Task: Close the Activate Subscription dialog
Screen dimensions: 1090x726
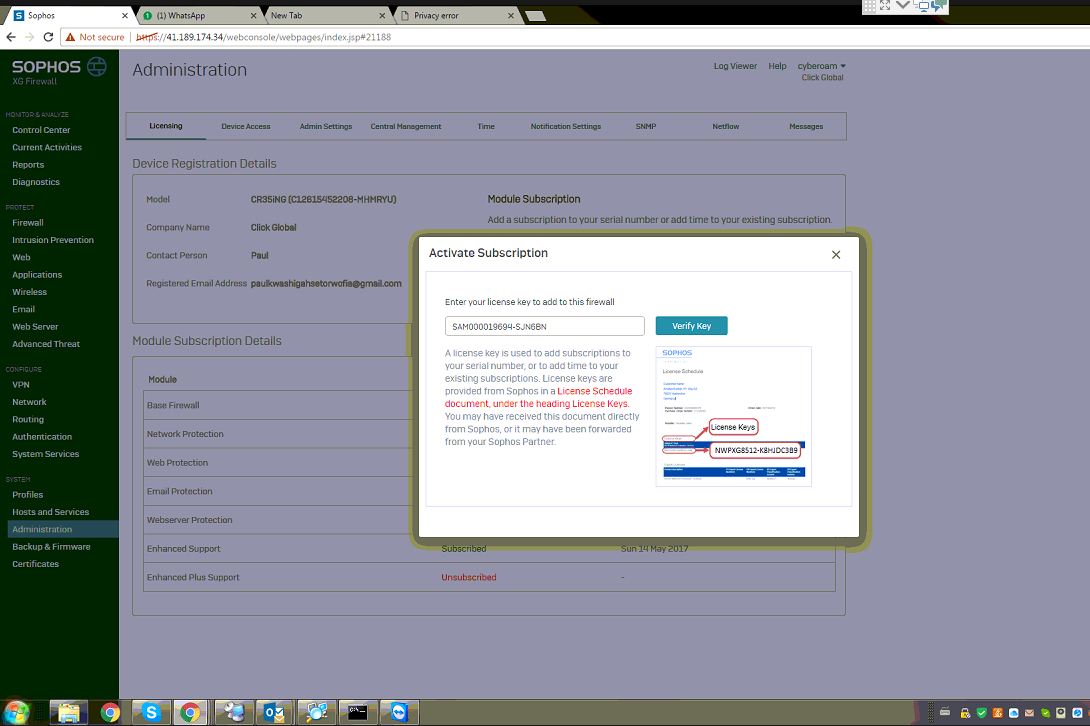Action: [x=836, y=255]
